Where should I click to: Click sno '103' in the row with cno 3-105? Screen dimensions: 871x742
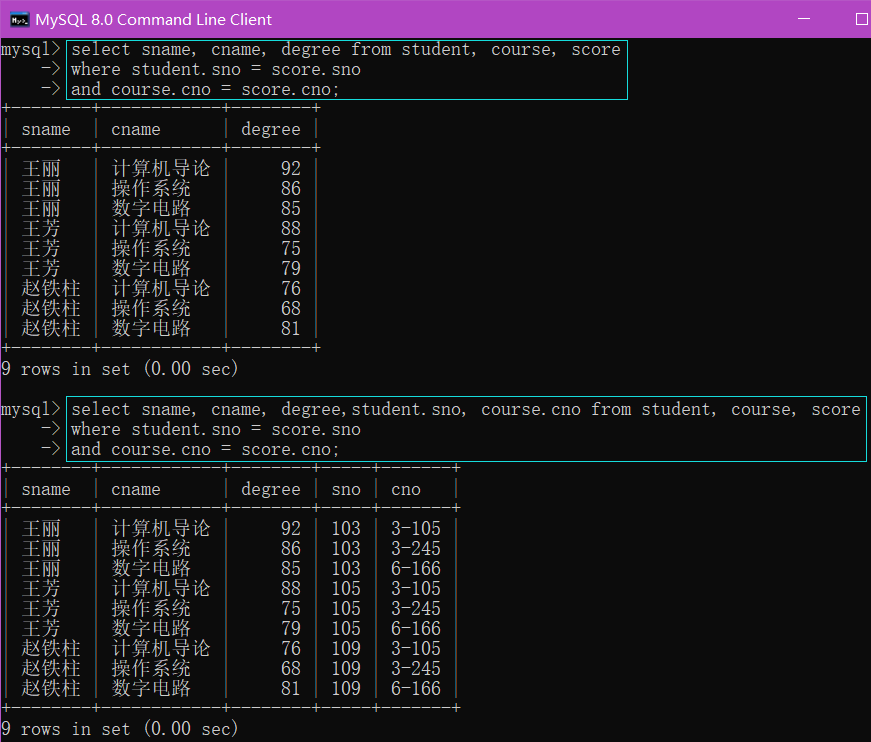346,528
